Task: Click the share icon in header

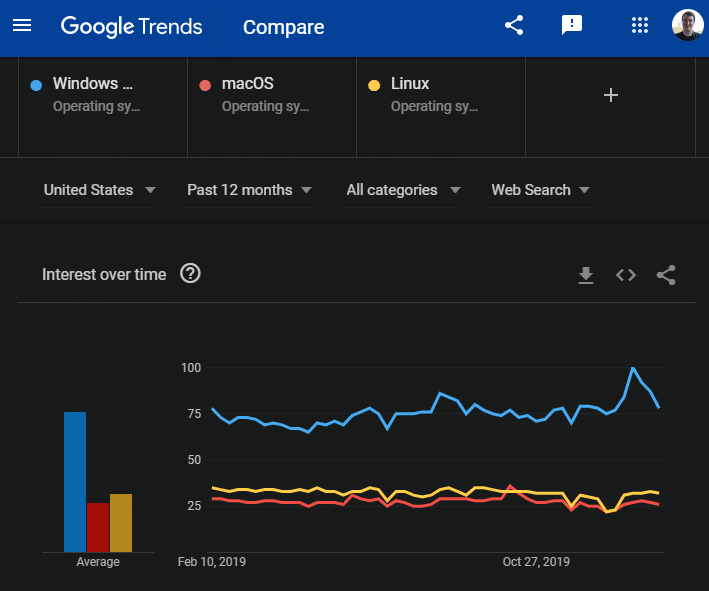Action: (x=514, y=25)
